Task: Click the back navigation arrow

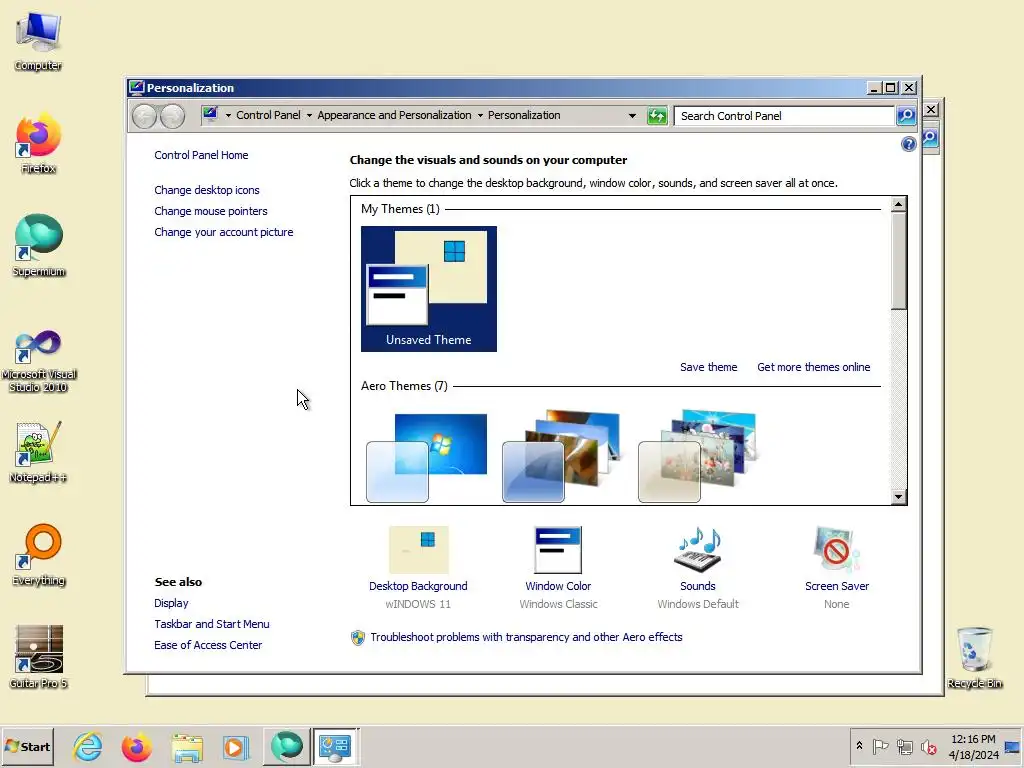Action: point(144,116)
